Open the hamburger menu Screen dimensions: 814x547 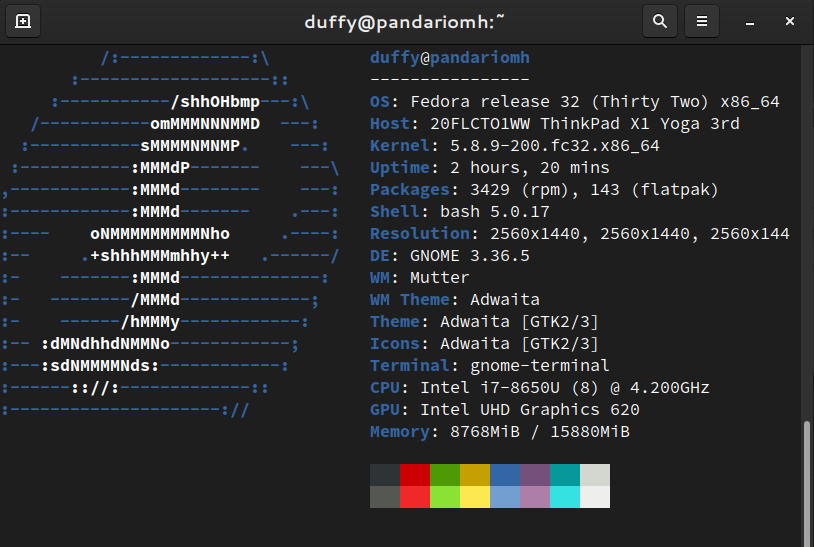point(702,21)
